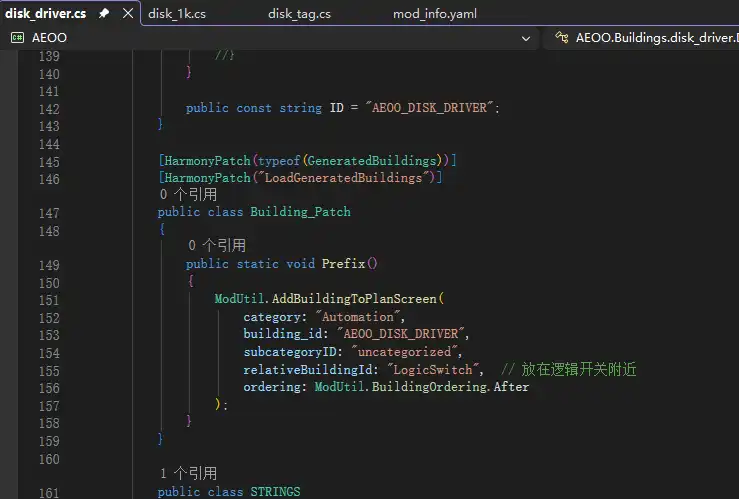Screen dimensions: 739x499
Task: Click the "LogicSwitch" string value
Action: [x=433, y=369]
